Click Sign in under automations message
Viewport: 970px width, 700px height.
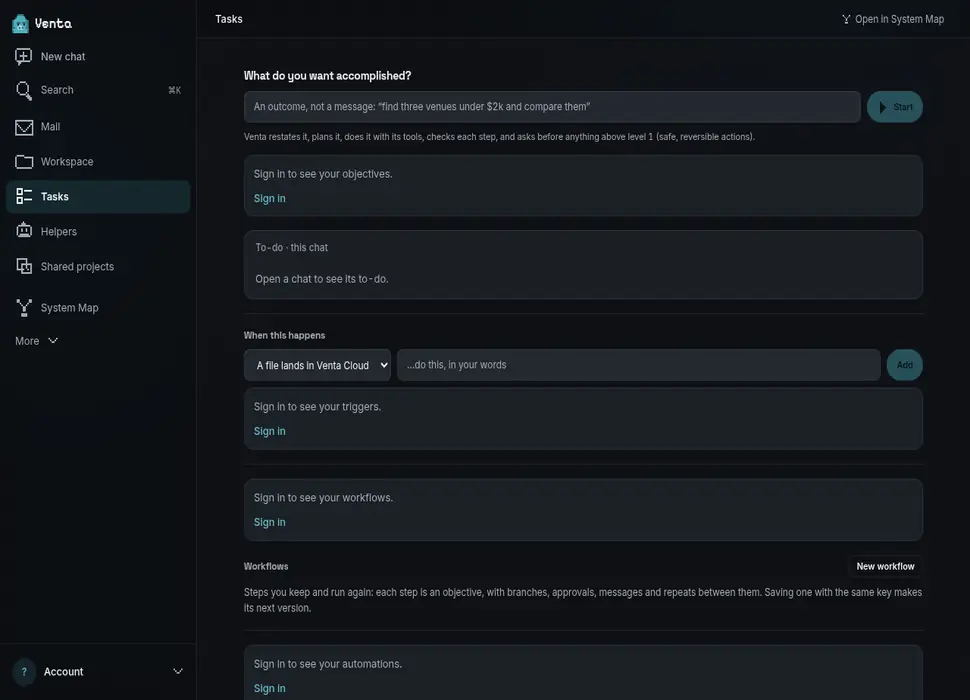pos(270,688)
